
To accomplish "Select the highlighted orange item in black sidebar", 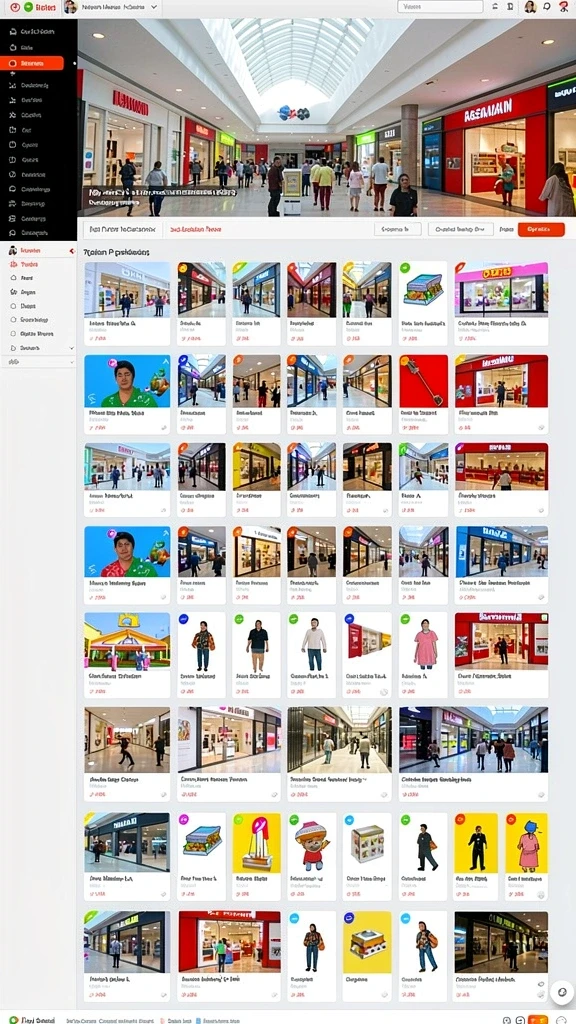I will pyautogui.click(x=32, y=63).
